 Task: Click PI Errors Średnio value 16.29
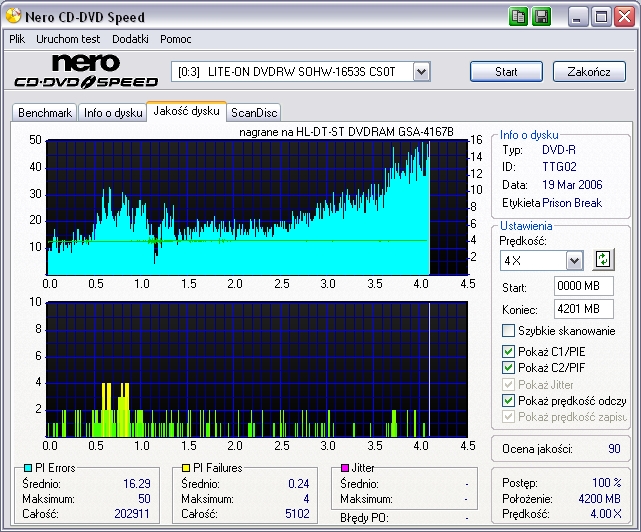point(137,484)
